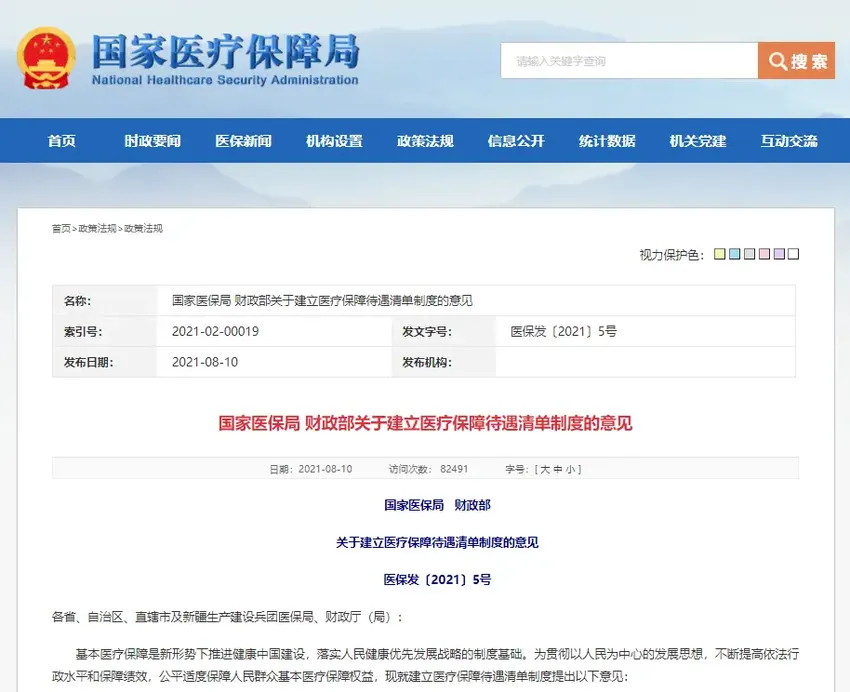Open the 医保新闻 navigation tab
The width and height of the screenshot is (850, 692).
point(243,141)
